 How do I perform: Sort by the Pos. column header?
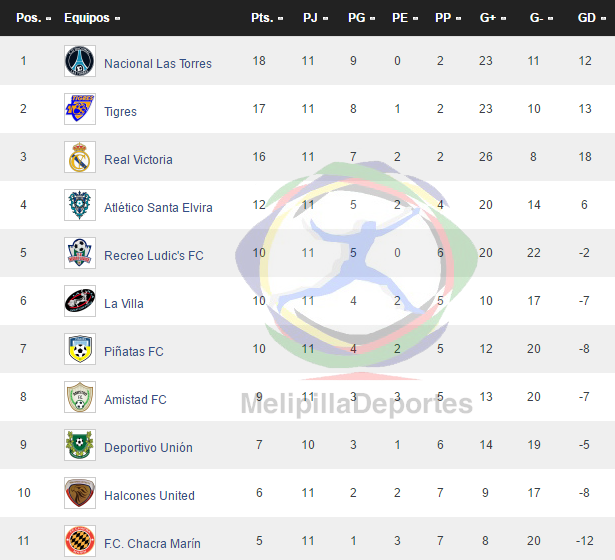pyautogui.click(x=33, y=18)
